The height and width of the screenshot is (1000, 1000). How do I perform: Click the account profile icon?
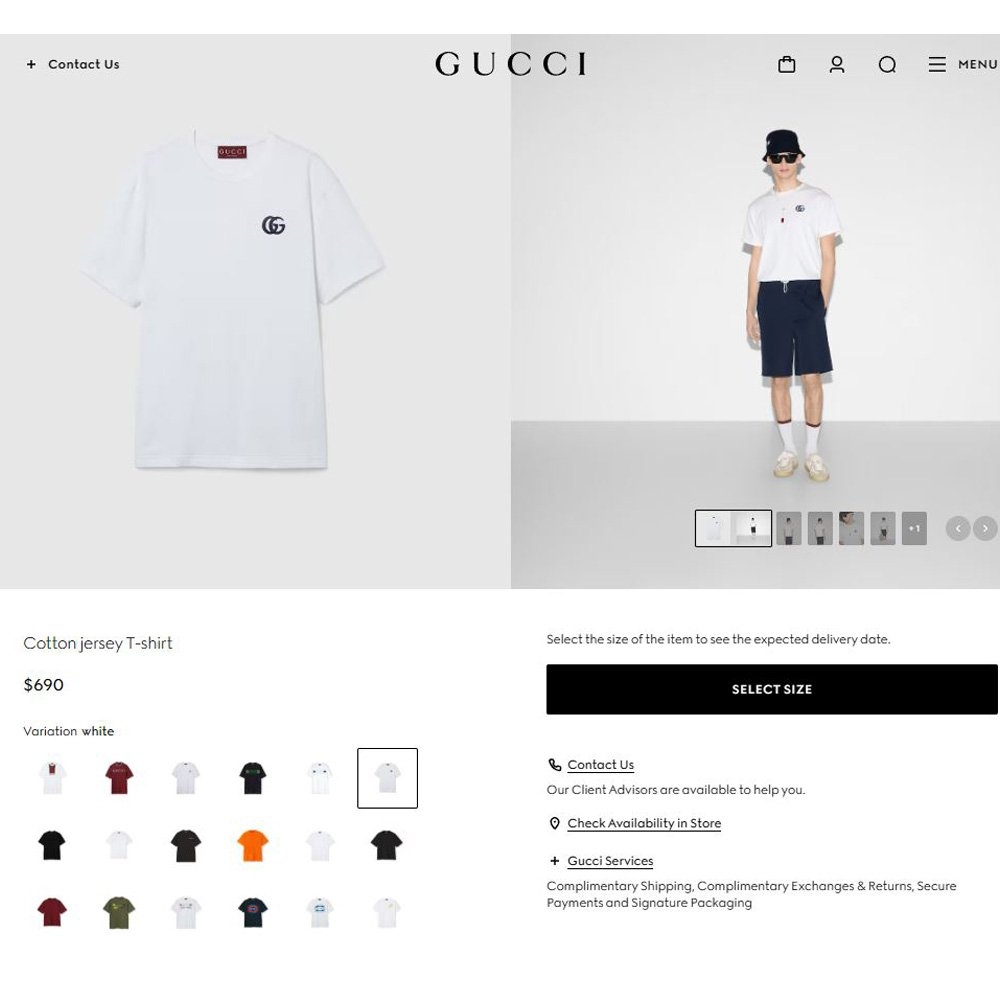(837, 64)
